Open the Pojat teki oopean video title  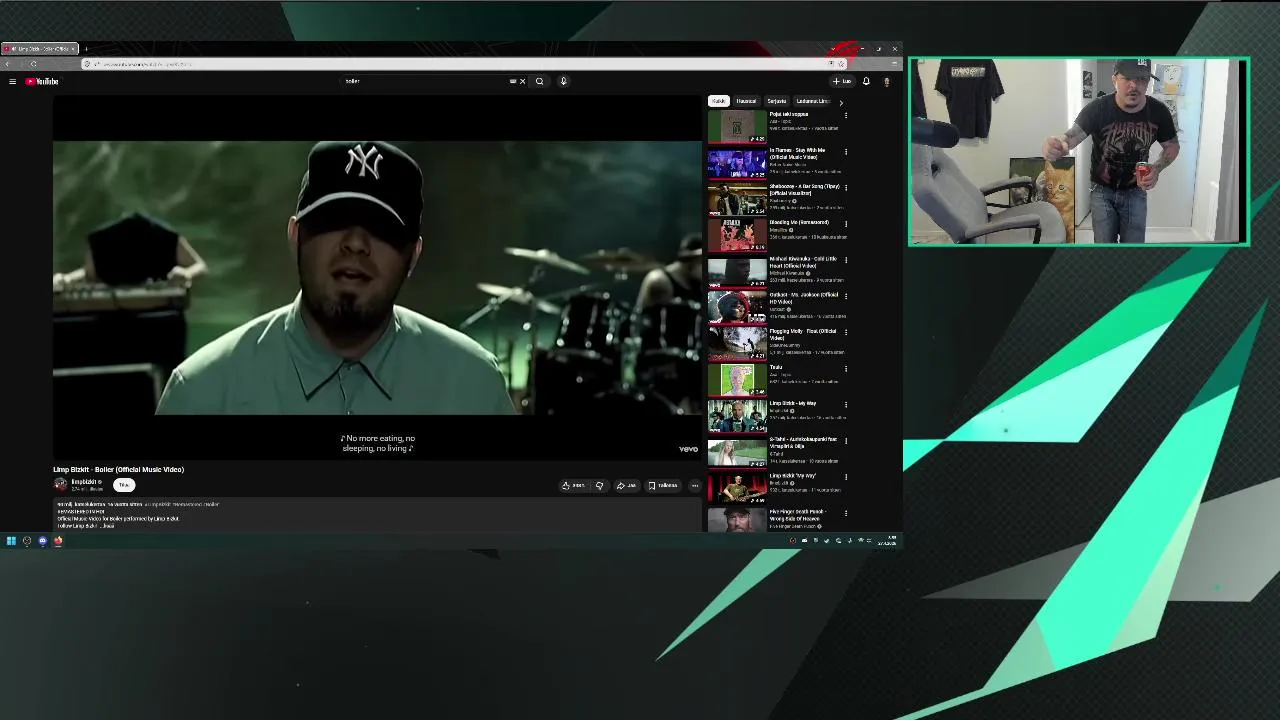tap(789, 114)
